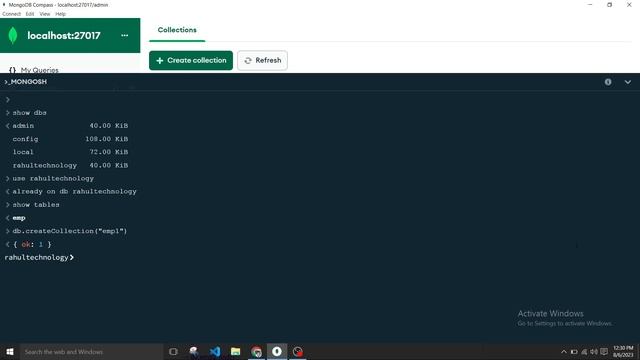This screenshot has height=360, width=640.
Task: Click the volume icon in system tray
Action: pos(594,352)
